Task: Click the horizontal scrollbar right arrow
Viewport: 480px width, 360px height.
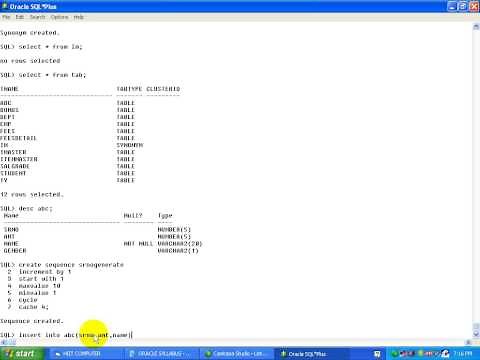Action: click(468, 342)
